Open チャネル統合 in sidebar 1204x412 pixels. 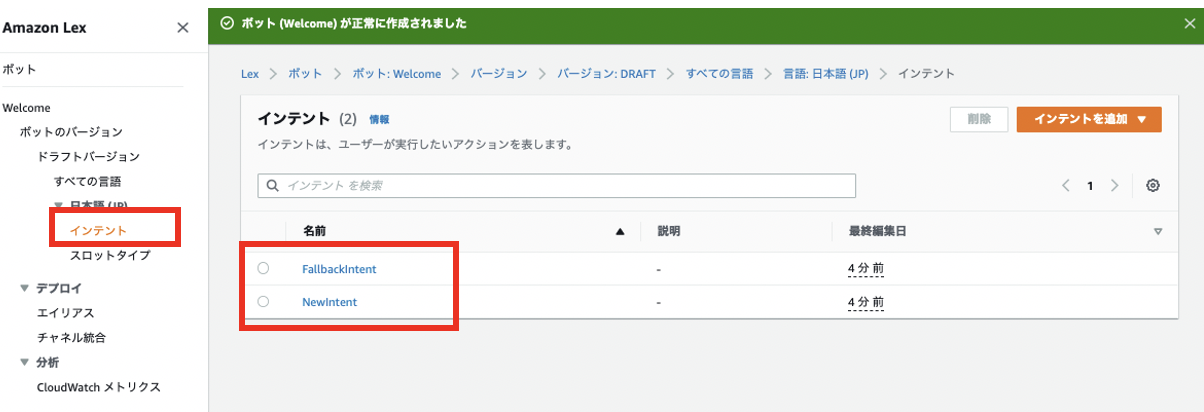tap(71, 338)
